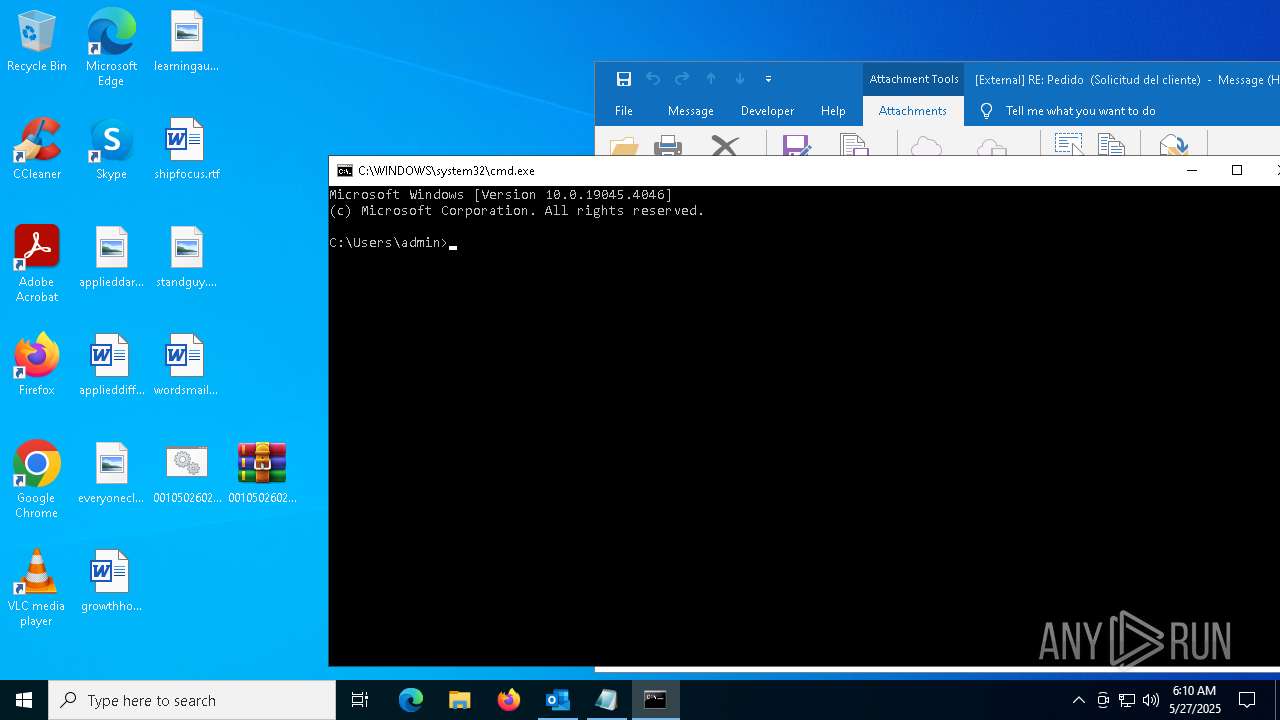Switch to Message ribbon tab

[691, 111]
